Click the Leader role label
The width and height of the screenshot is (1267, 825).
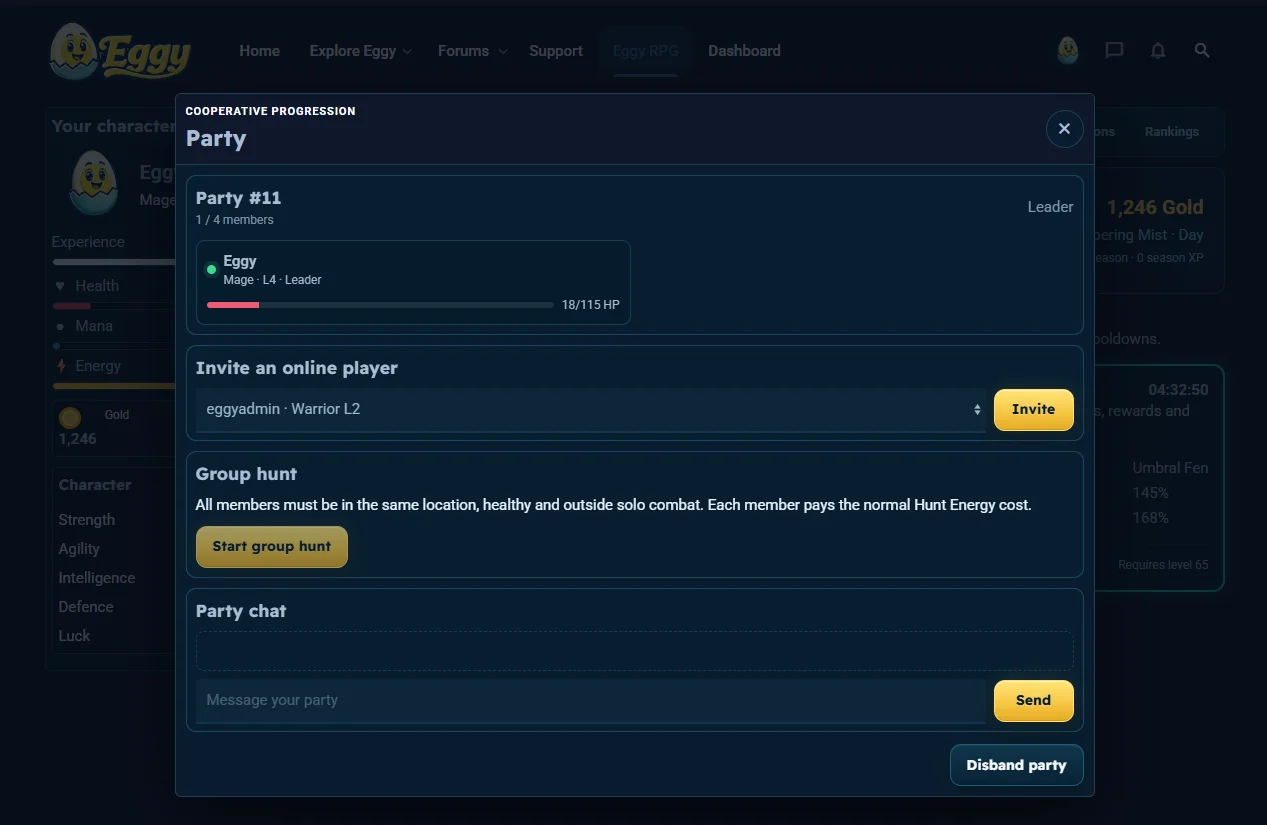pyautogui.click(x=1050, y=207)
